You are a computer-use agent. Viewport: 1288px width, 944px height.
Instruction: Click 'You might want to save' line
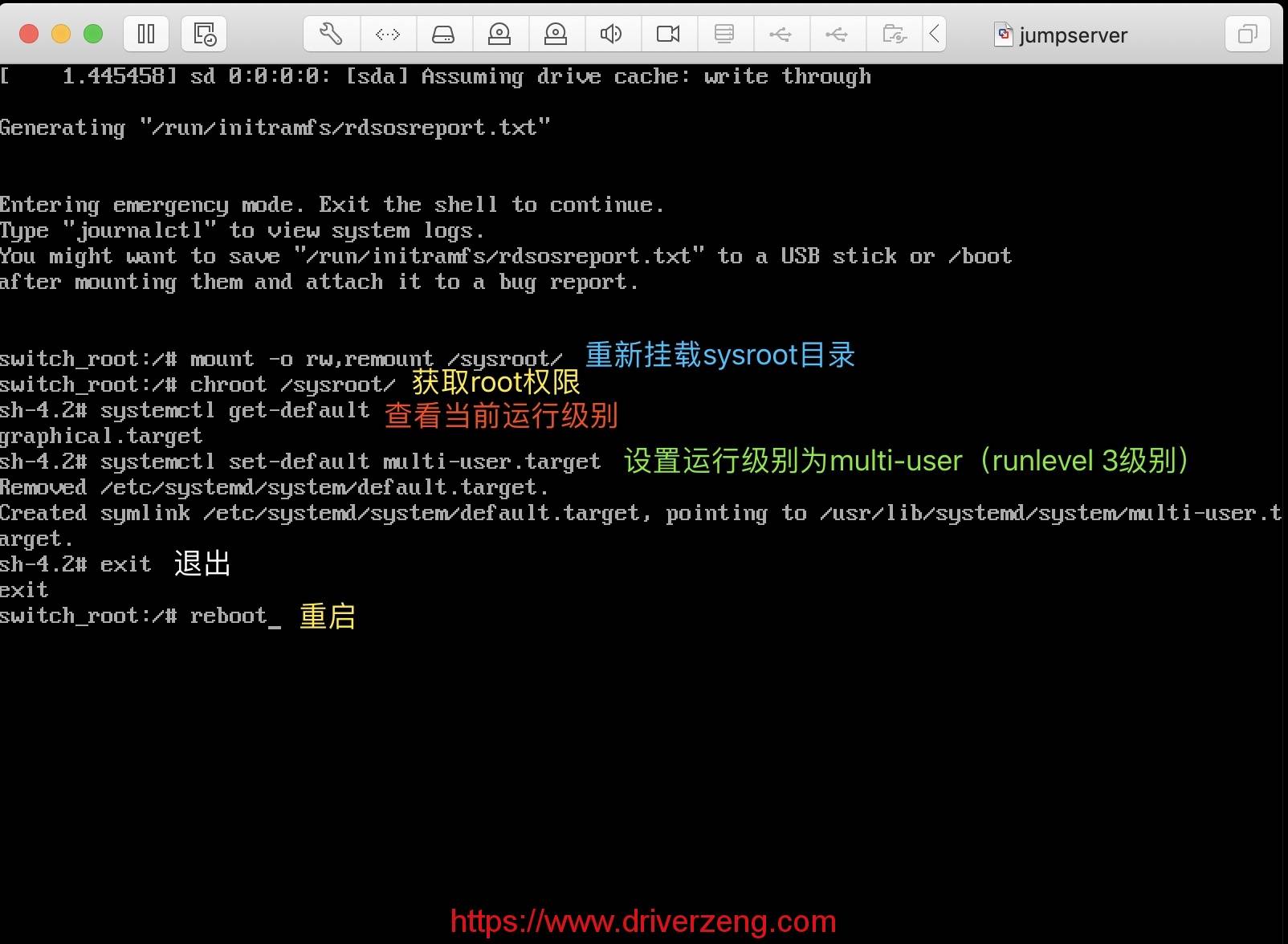coord(506,256)
